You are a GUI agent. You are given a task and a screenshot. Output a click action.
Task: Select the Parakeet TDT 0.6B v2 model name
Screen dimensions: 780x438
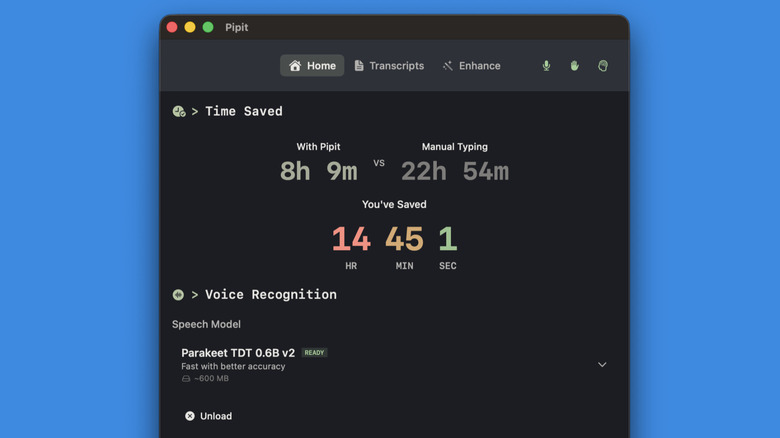(238, 353)
